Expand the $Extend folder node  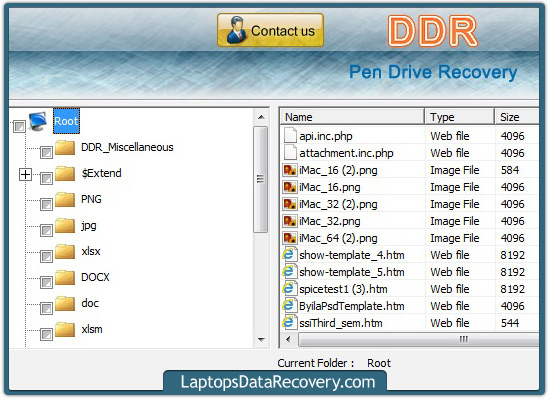[25, 174]
